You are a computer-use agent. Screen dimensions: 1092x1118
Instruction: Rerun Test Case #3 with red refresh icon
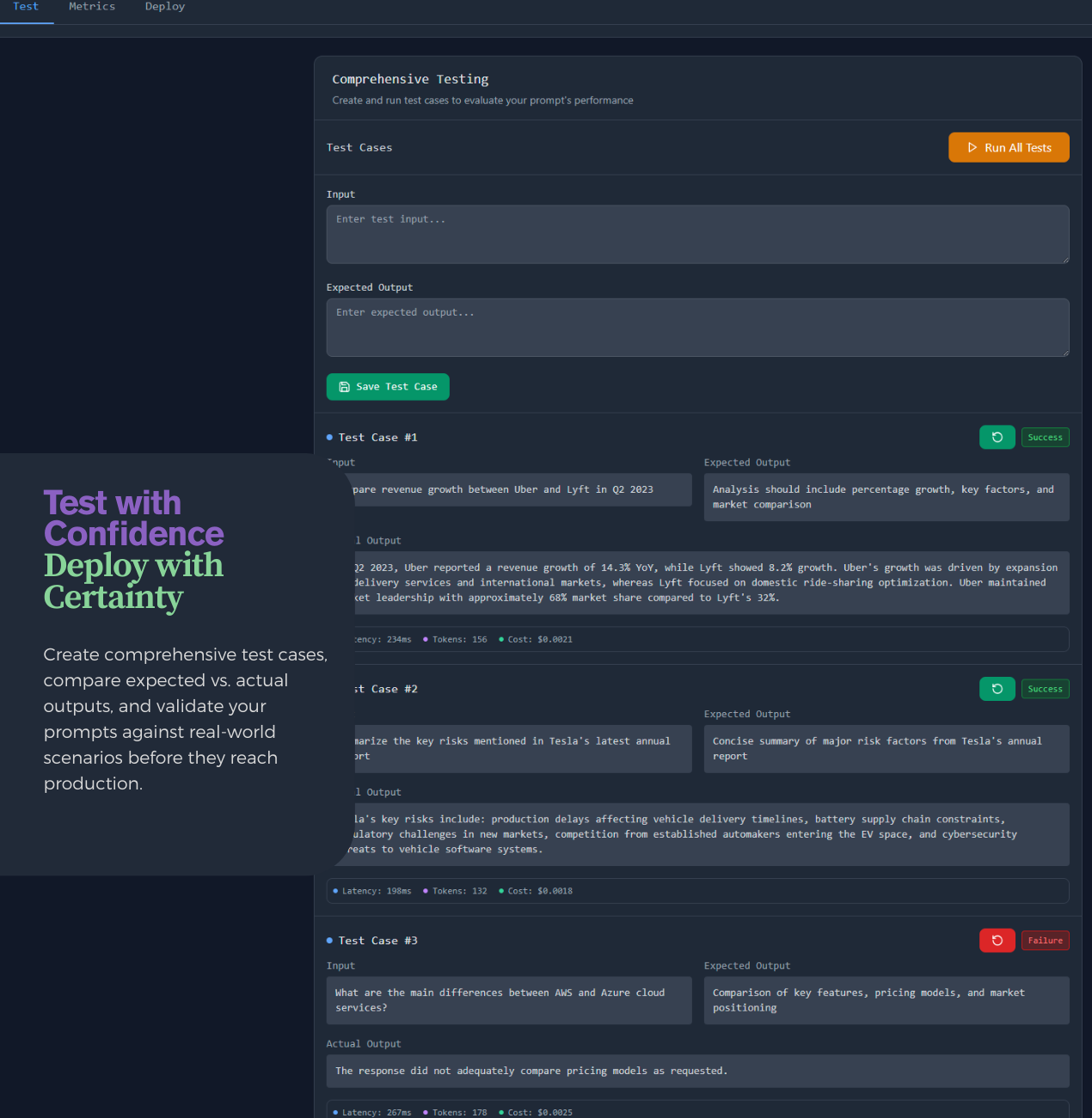(x=997, y=941)
